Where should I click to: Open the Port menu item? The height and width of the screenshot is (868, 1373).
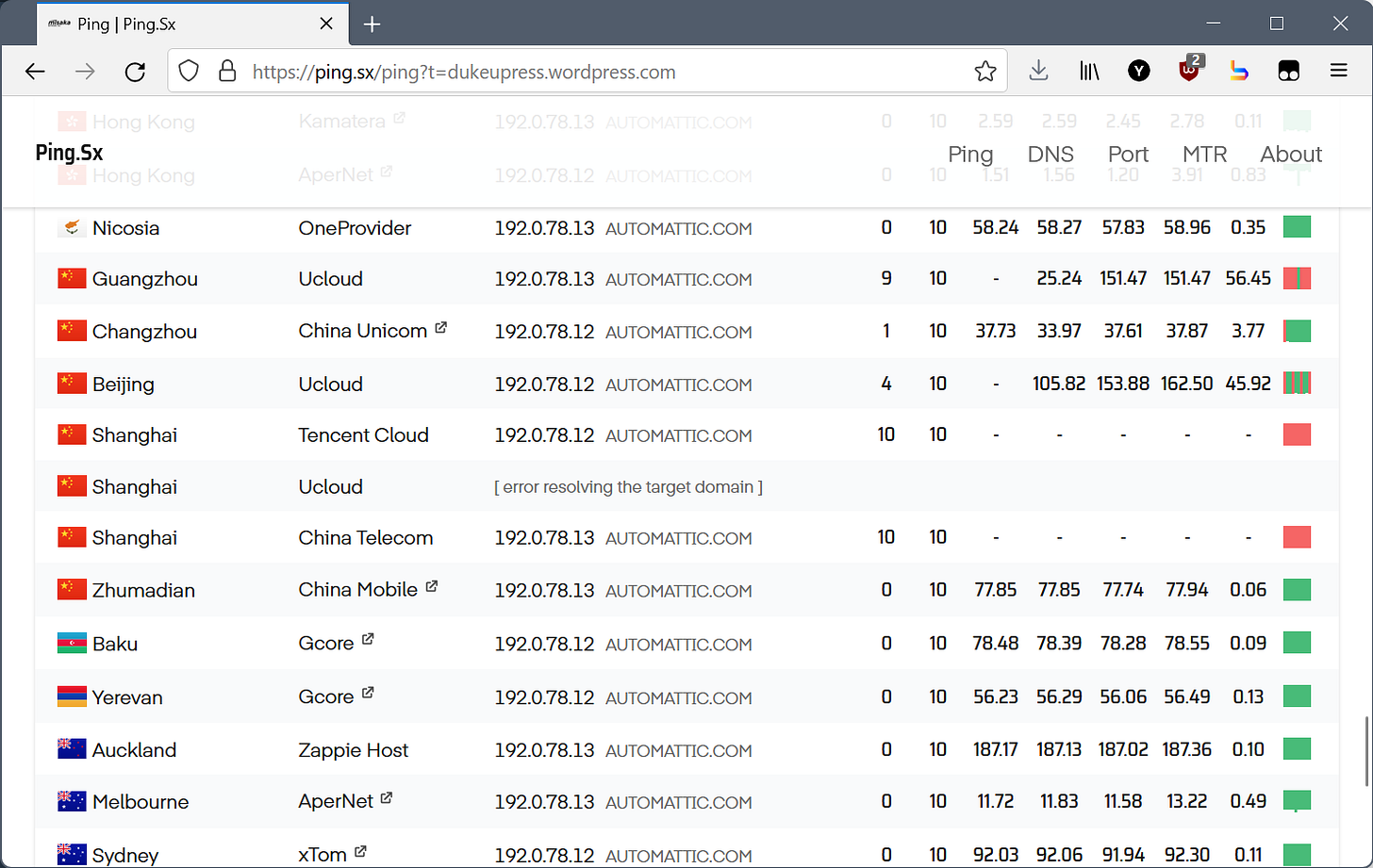coord(1128,155)
